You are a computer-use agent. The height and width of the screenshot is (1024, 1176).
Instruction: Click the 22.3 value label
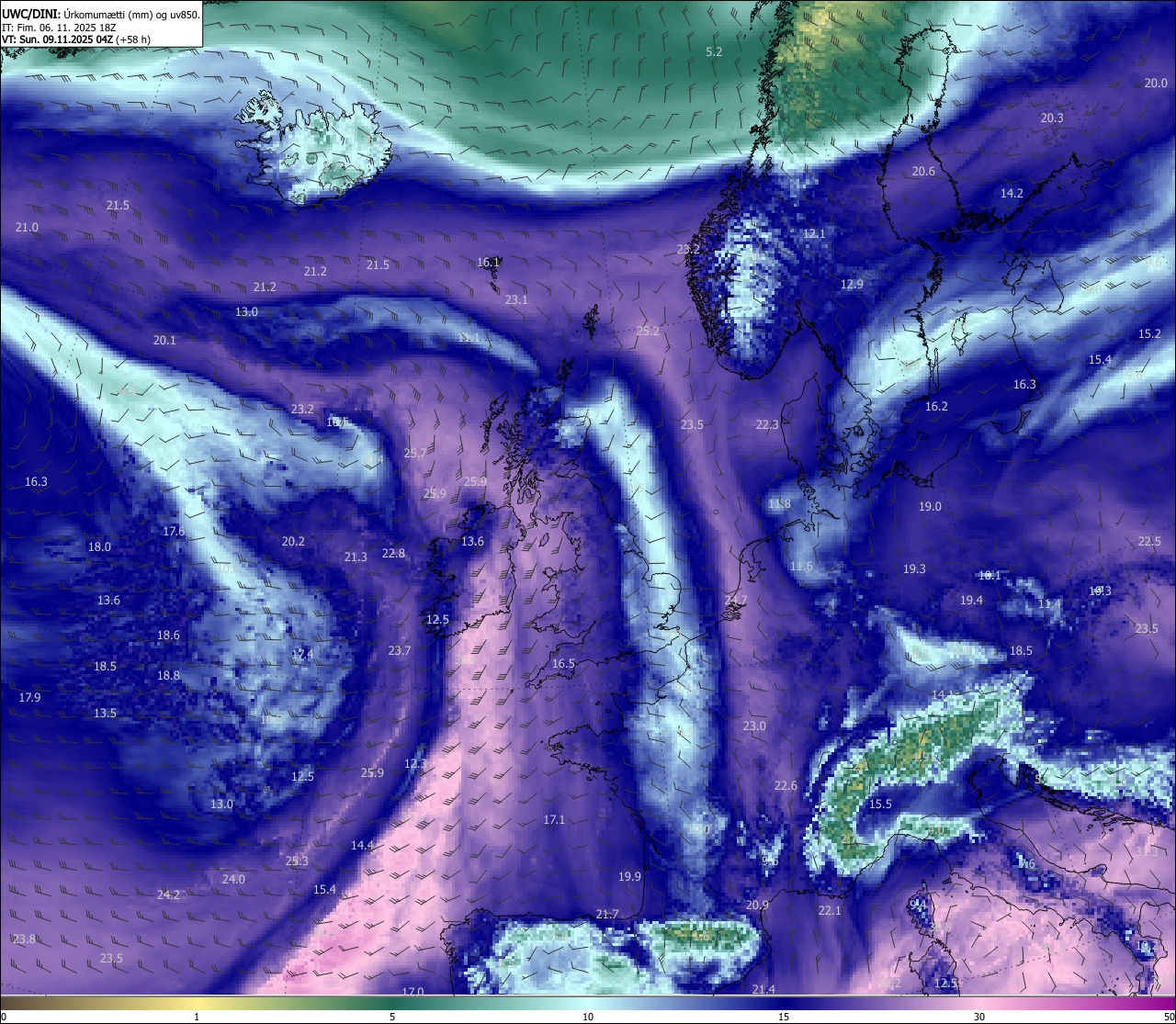pos(767,425)
